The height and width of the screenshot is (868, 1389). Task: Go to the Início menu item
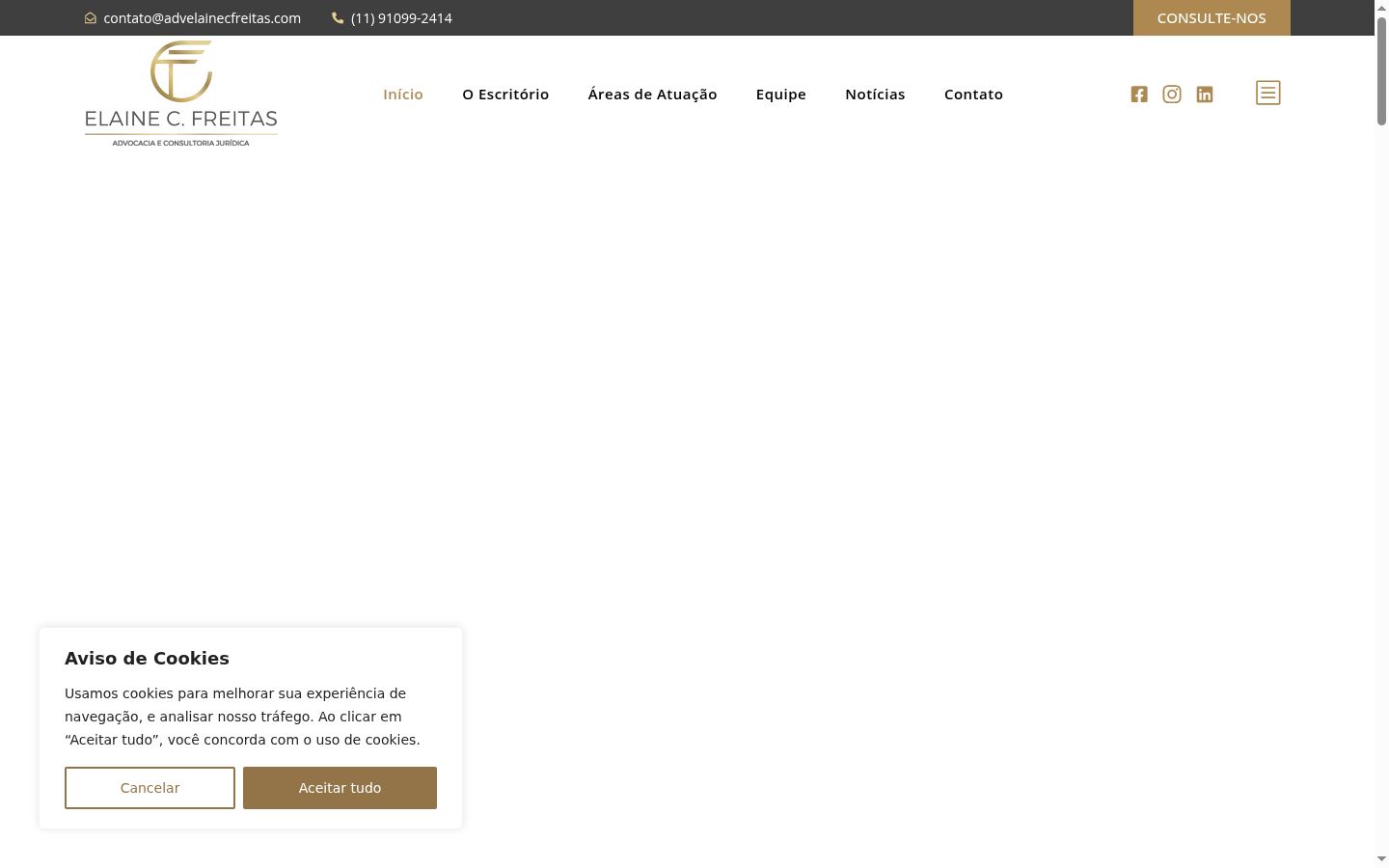click(403, 95)
